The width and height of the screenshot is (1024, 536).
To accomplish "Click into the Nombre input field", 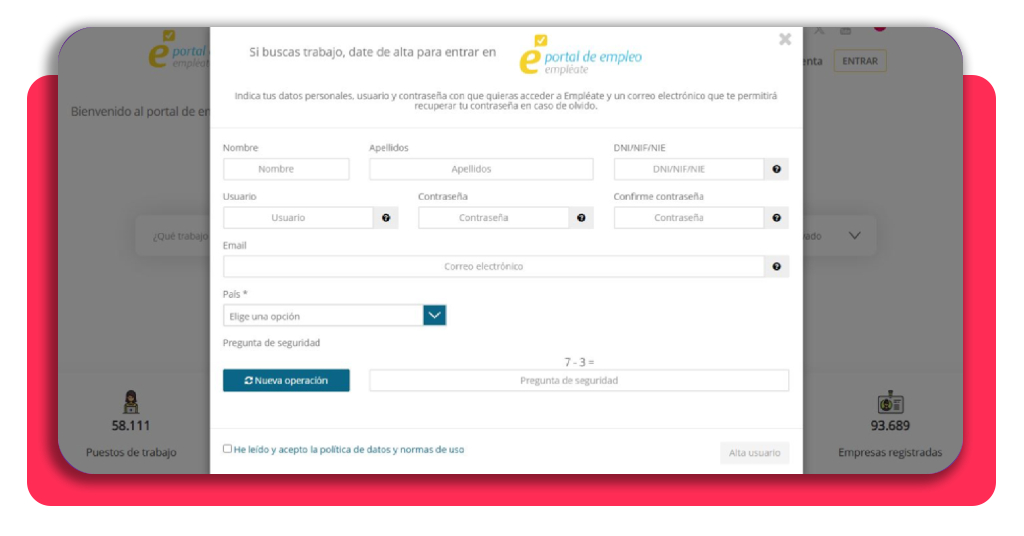I will (x=286, y=169).
